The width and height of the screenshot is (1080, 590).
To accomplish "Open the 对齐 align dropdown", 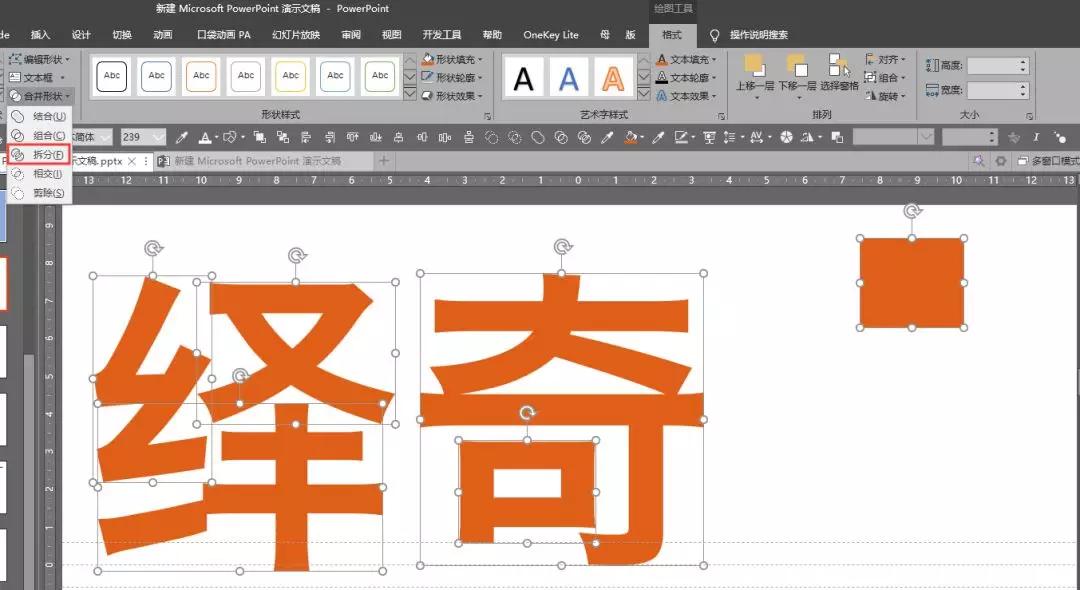I will click(886, 59).
